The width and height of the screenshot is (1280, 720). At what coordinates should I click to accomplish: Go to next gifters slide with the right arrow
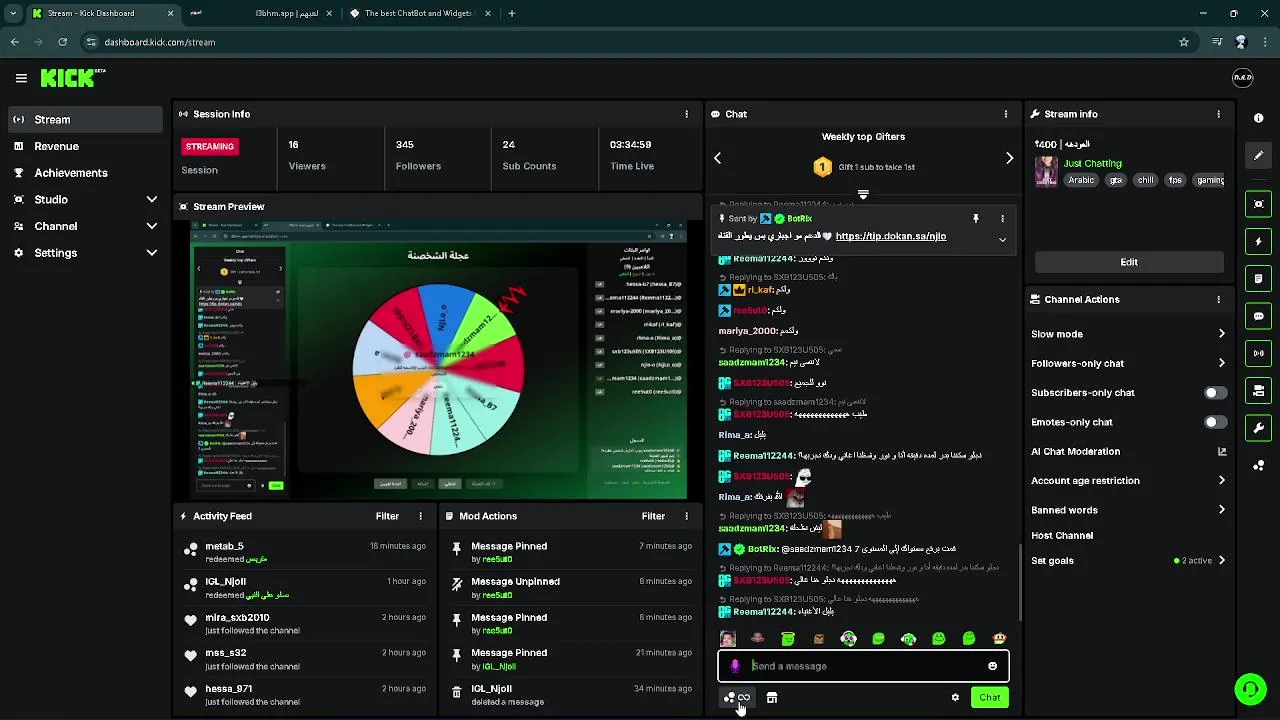click(x=1009, y=158)
